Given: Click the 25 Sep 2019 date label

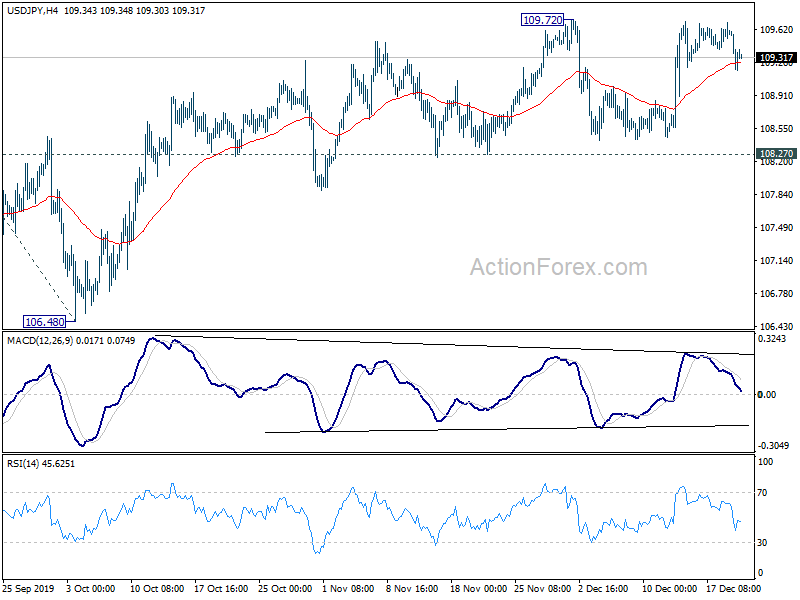Looking at the screenshot, I should 28,588.
